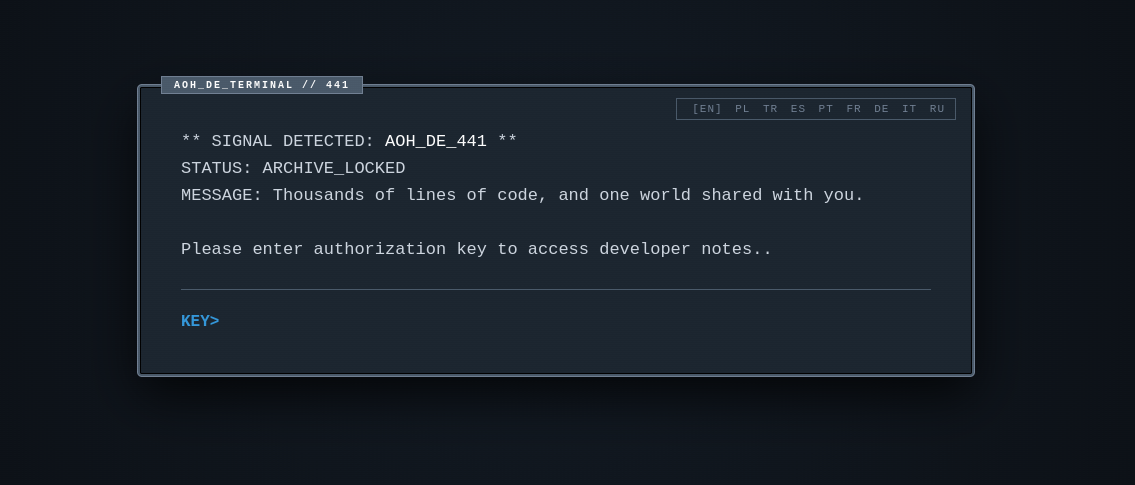1135x485 pixels.
Task: Choose PT in the language selector
Action: coord(826,109)
